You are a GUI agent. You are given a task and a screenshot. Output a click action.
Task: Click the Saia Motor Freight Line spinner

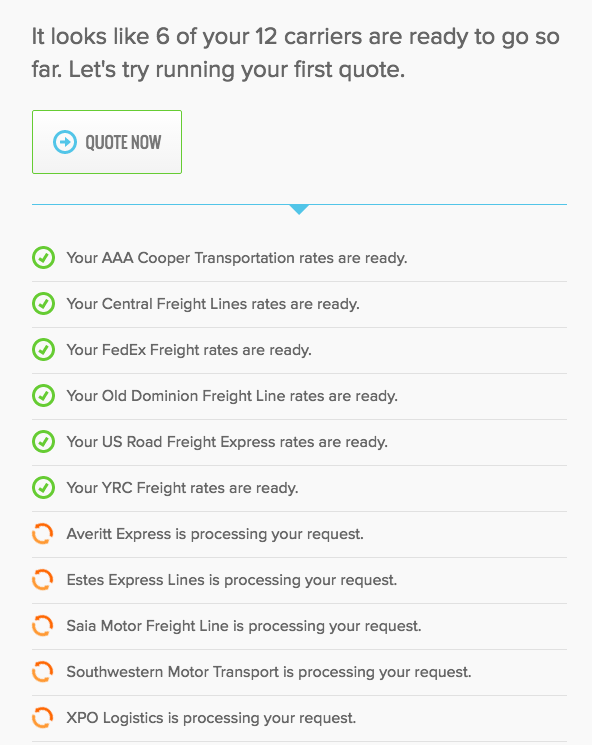(x=42, y=626)
